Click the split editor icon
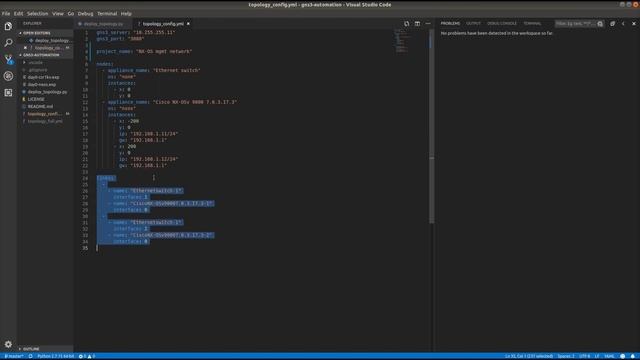 tap(417, 24)
